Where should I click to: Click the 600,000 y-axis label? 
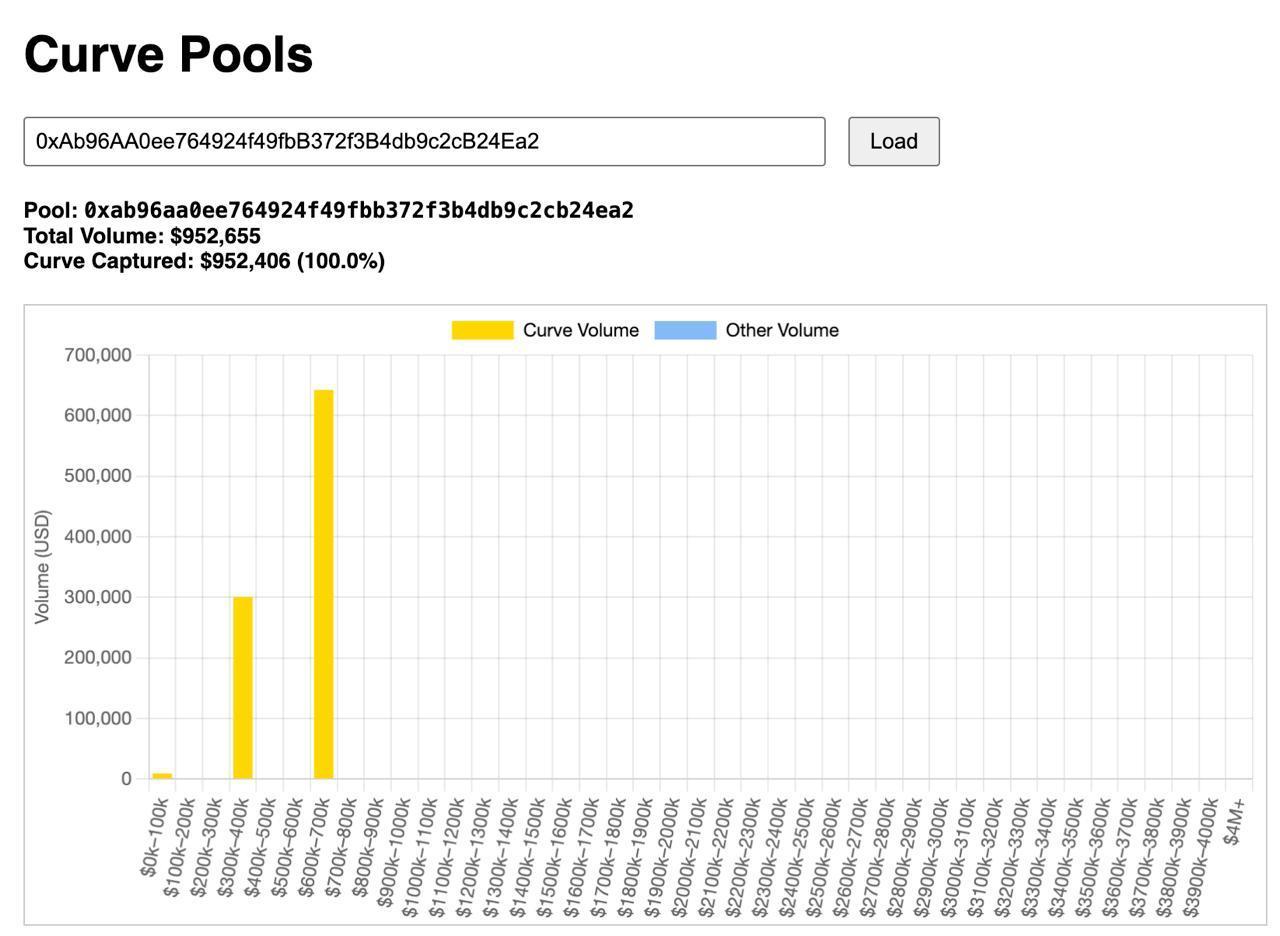[97, 415]
